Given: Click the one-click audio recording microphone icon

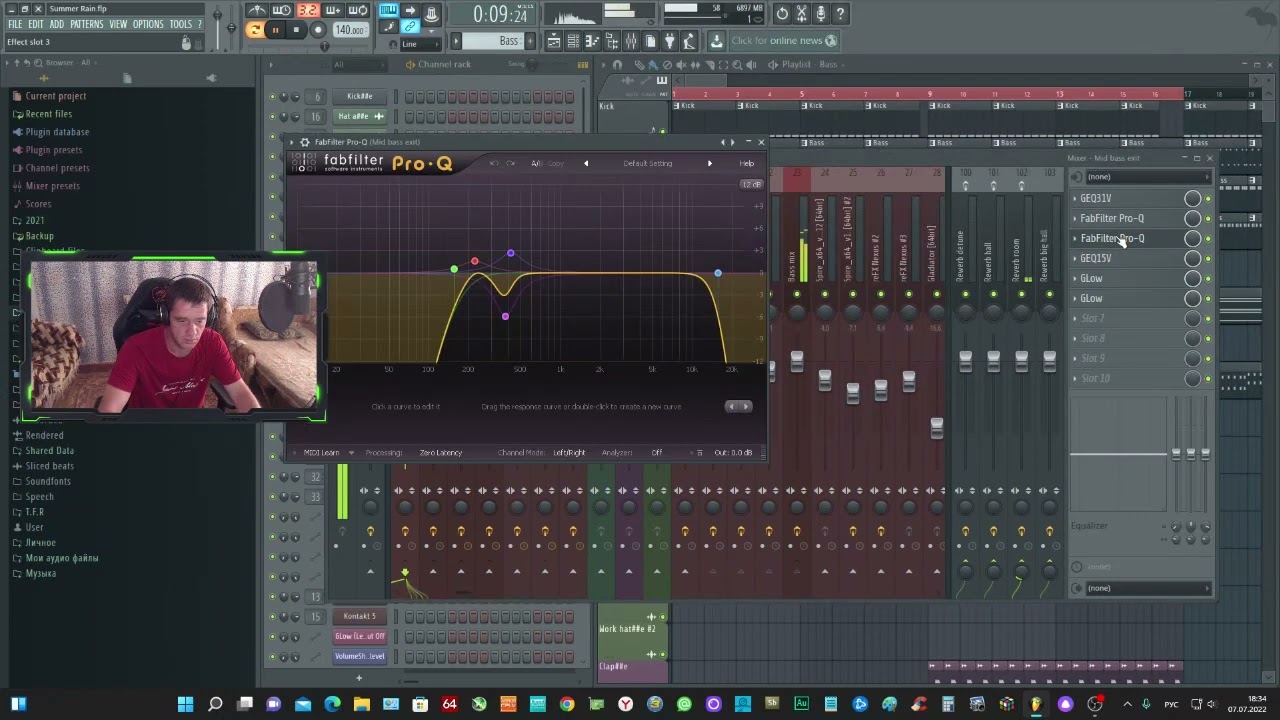Looking at the screenshot, I should tap(821, 13).
